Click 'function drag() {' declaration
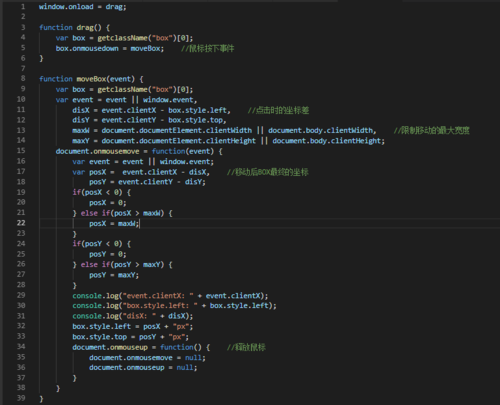 (x=74, y=28)
